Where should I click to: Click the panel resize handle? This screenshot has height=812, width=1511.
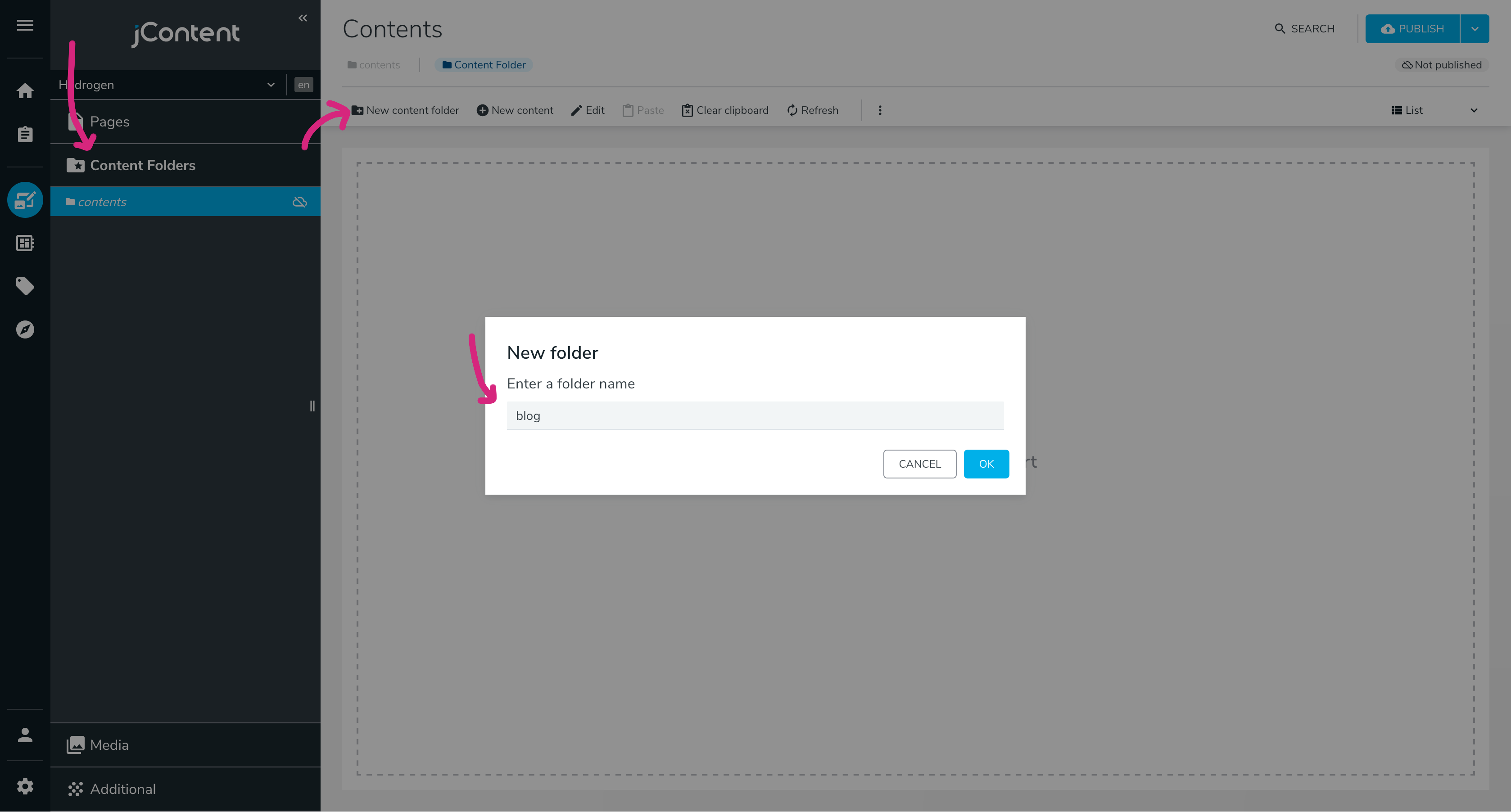[x=312, y=406]
